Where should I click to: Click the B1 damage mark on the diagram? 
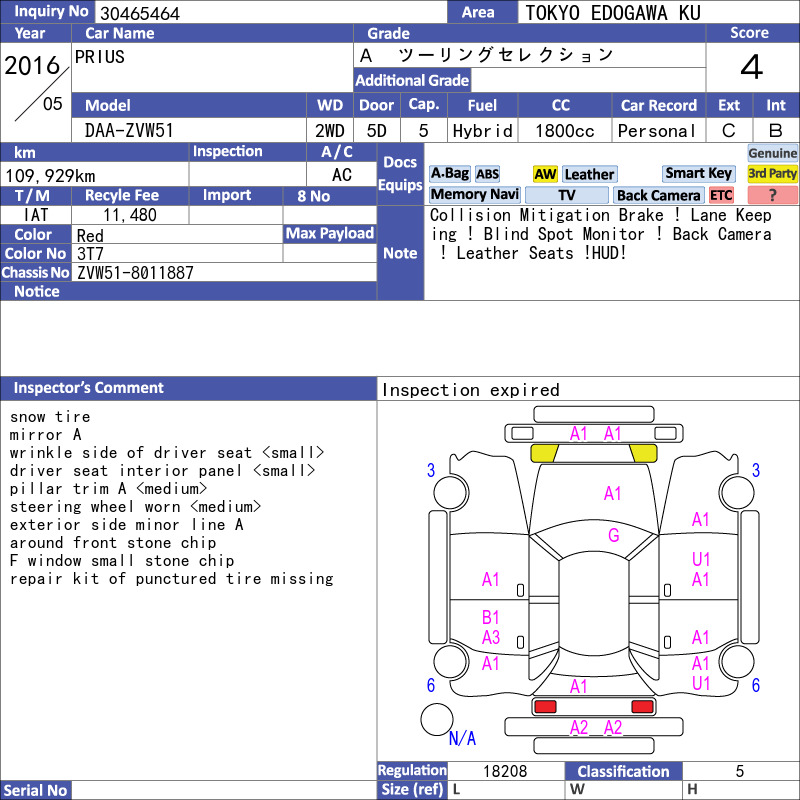pos(490,618)
